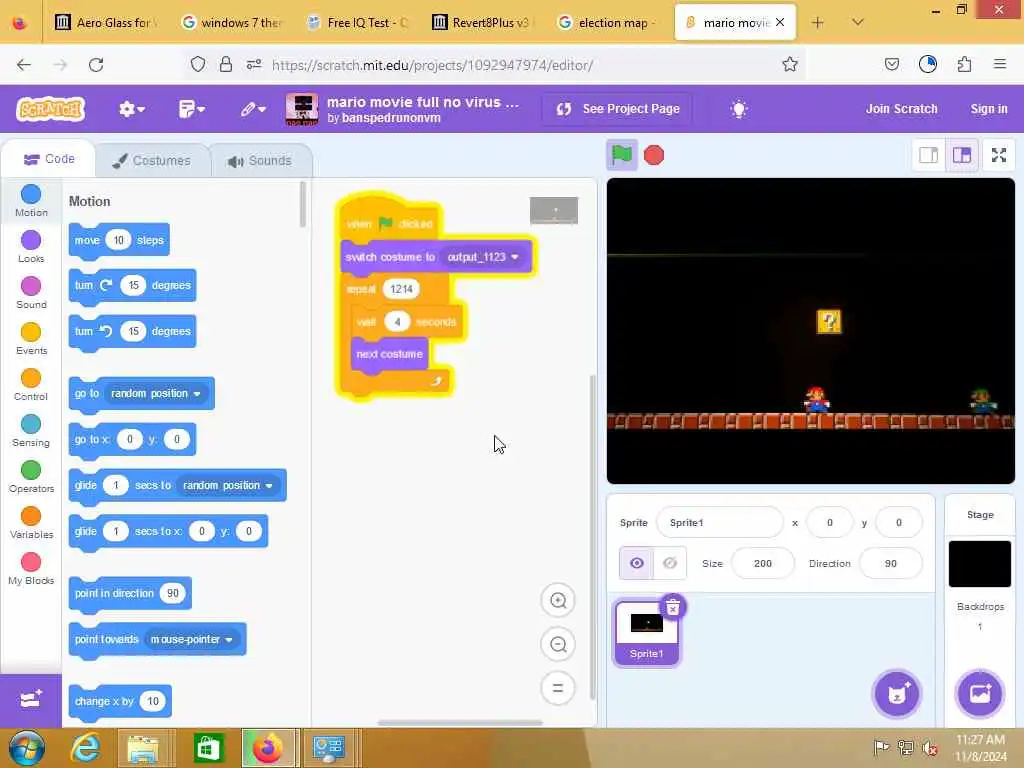Hide sprite using the crossed eye icon
Screen dimensions: 1024x768
670,563
